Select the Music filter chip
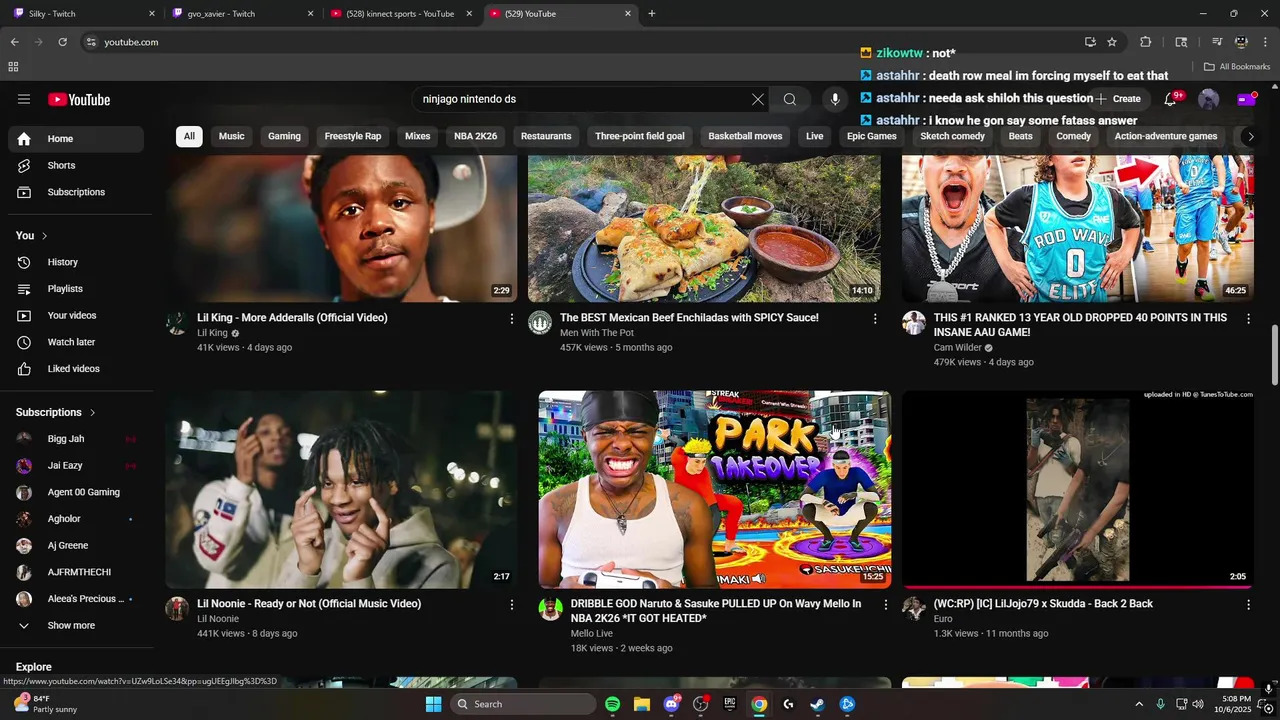The width and height of the screenshot is (1280, 720). click(x=232, y=136)
